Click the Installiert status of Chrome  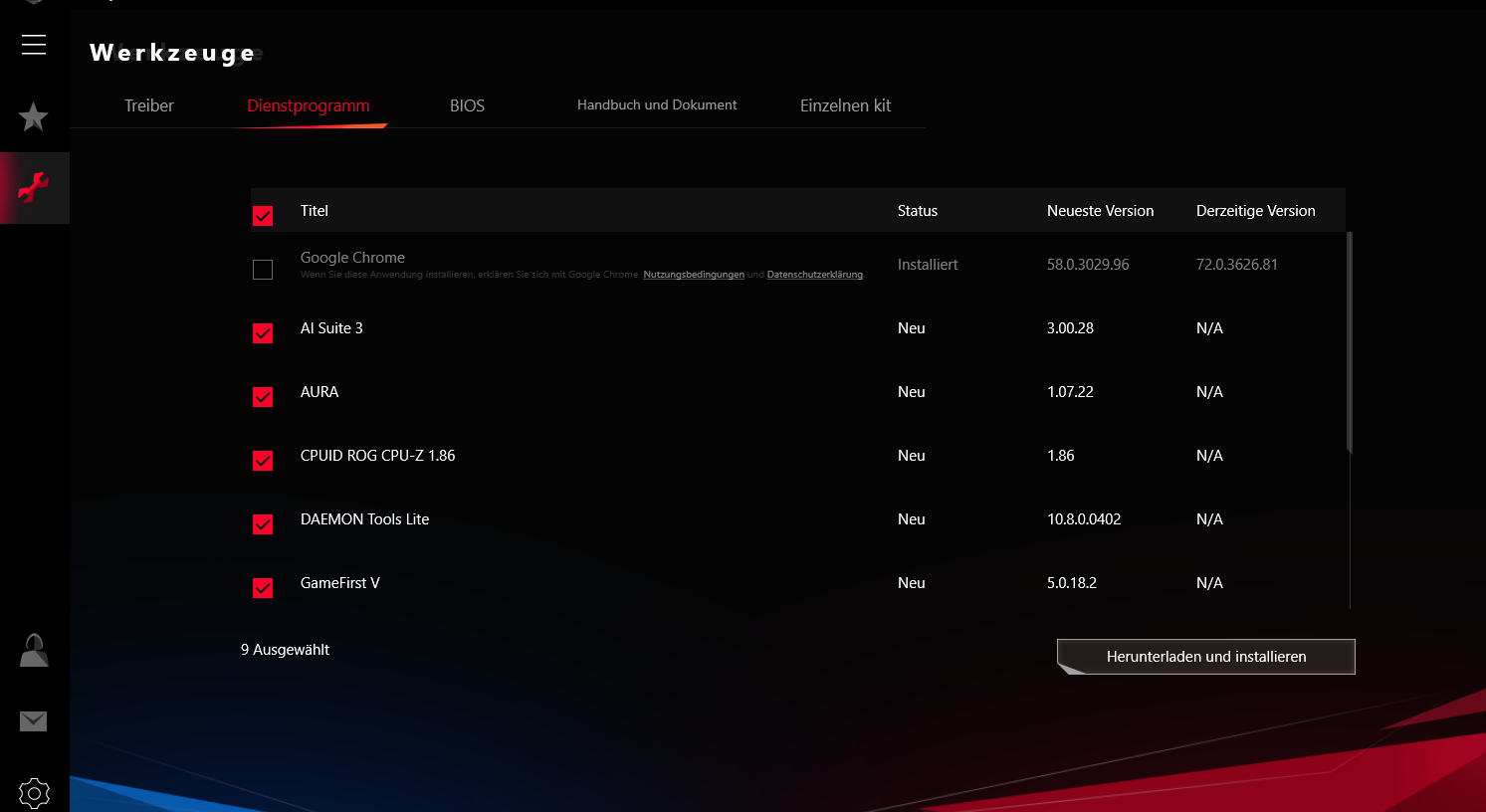pyautogui.click(x=928, y=265)
